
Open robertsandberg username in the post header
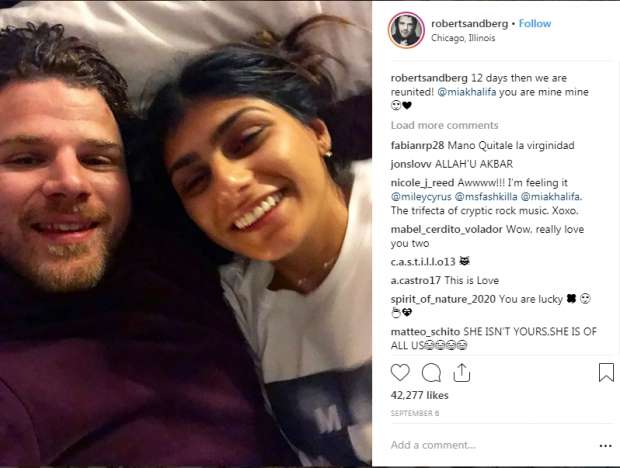click(469, 24)
